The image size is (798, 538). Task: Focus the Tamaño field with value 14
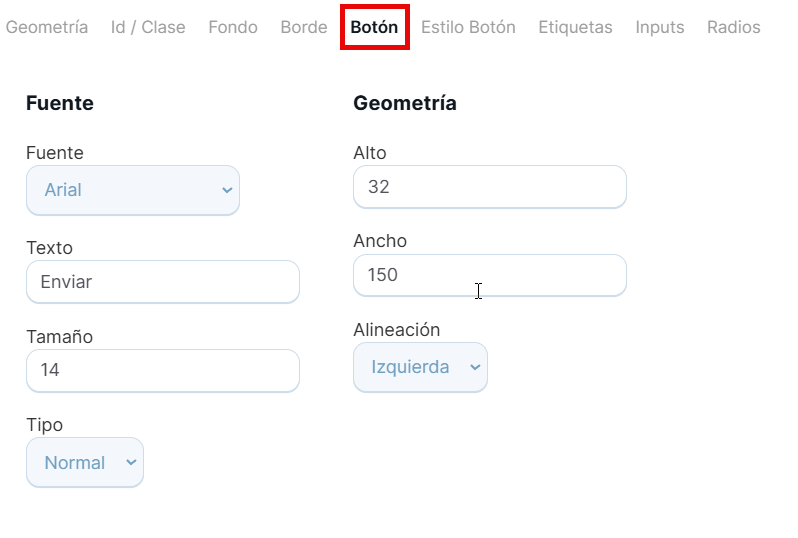click(163, 370)
